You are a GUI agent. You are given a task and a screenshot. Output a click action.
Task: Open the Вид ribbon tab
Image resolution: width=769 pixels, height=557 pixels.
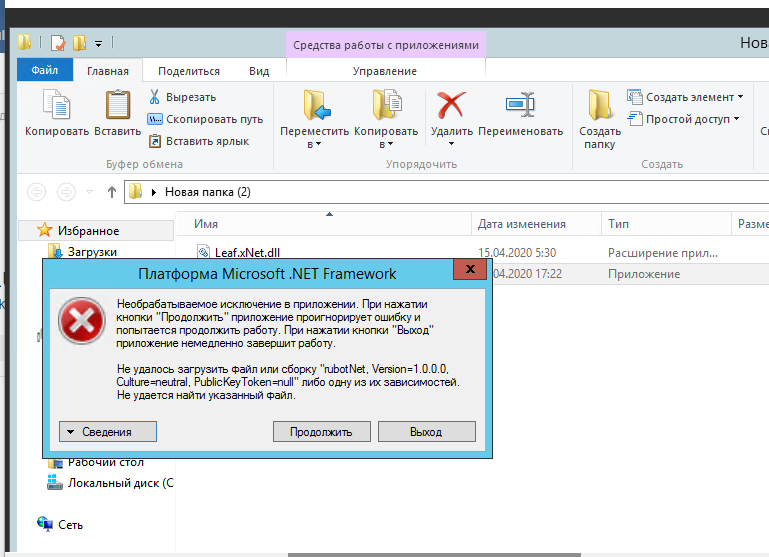(259, 71)
